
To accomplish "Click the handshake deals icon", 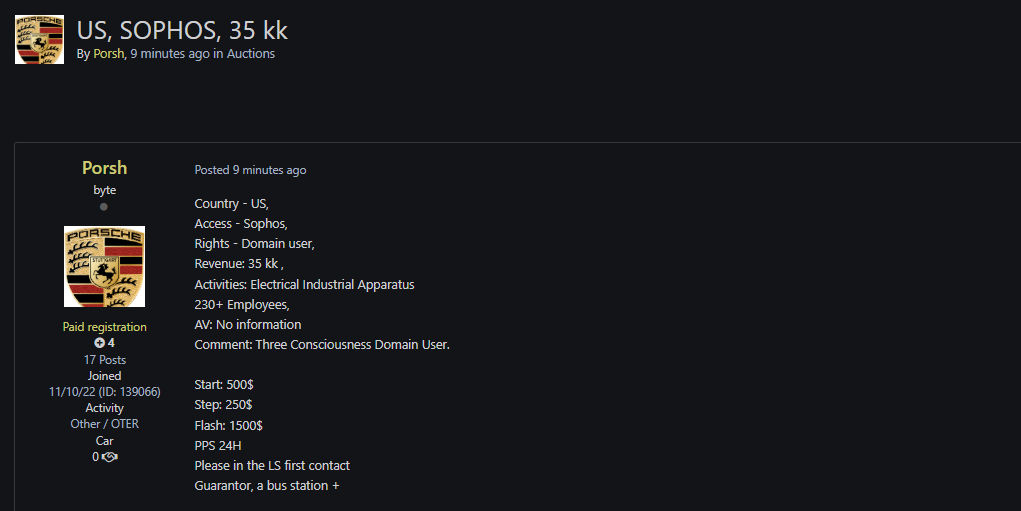I will 109,457.
